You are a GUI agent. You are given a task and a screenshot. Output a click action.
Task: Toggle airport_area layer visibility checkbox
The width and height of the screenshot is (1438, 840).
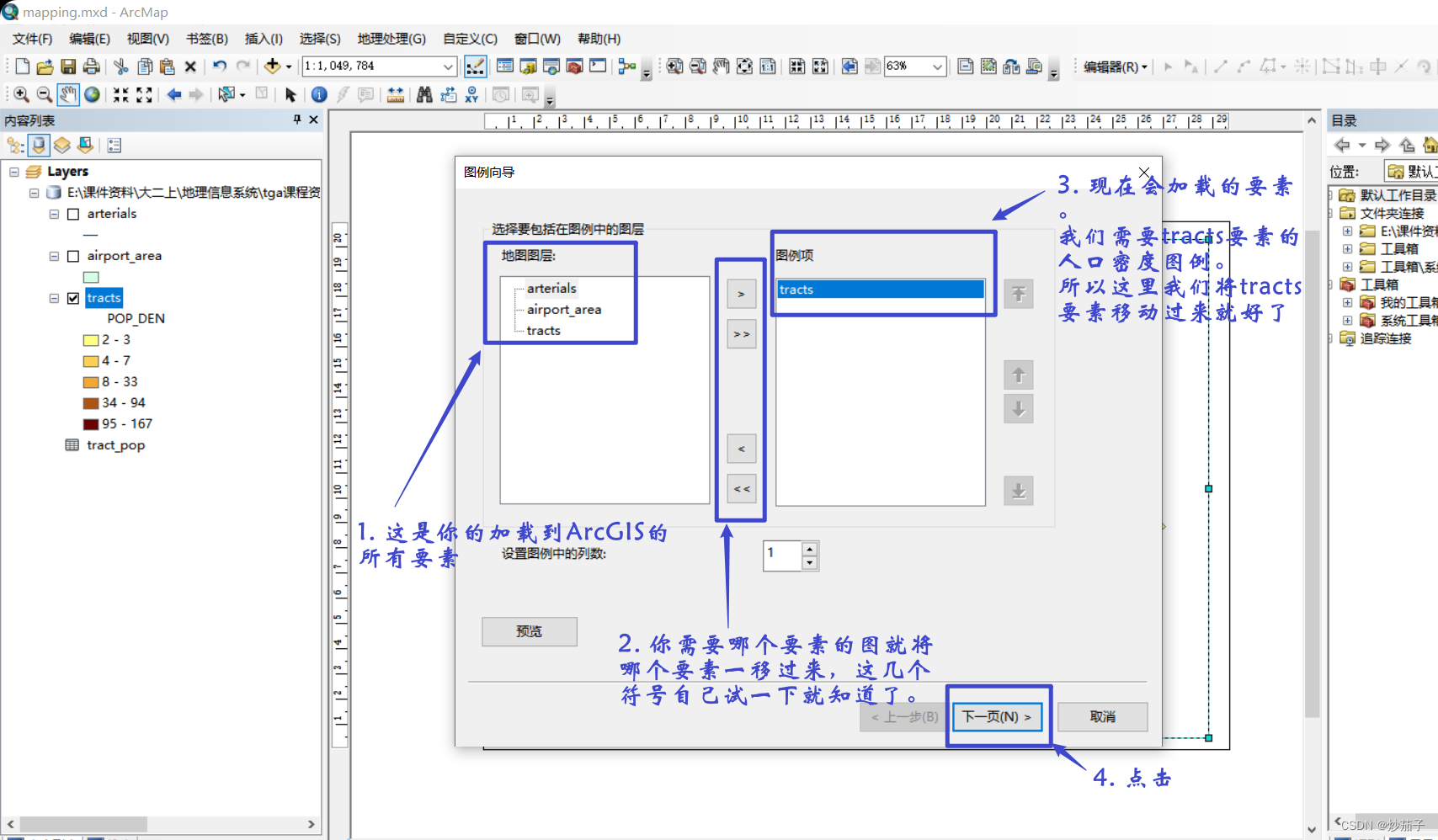click(73, 256)
